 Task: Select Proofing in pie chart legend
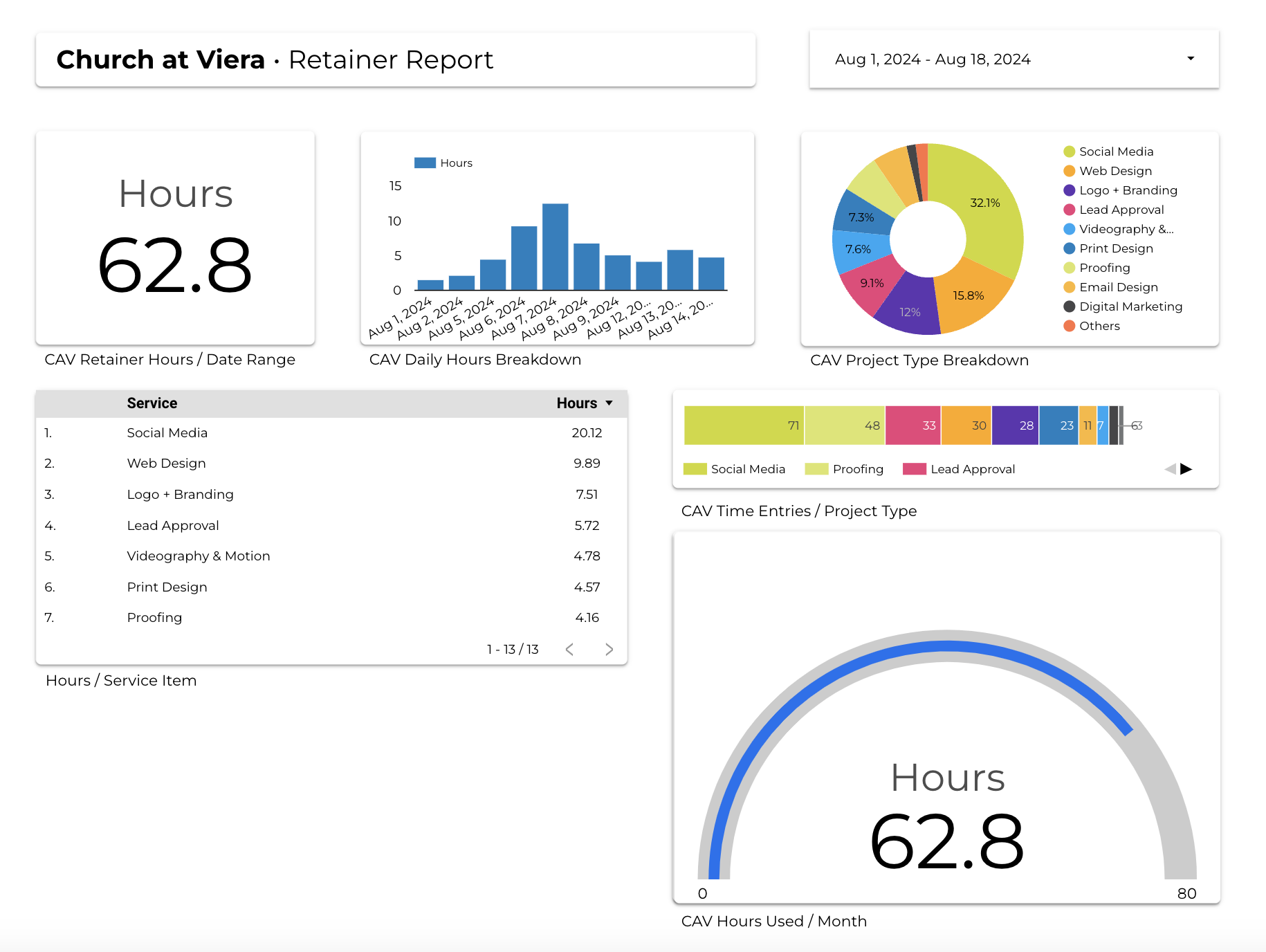point(1097,268)
